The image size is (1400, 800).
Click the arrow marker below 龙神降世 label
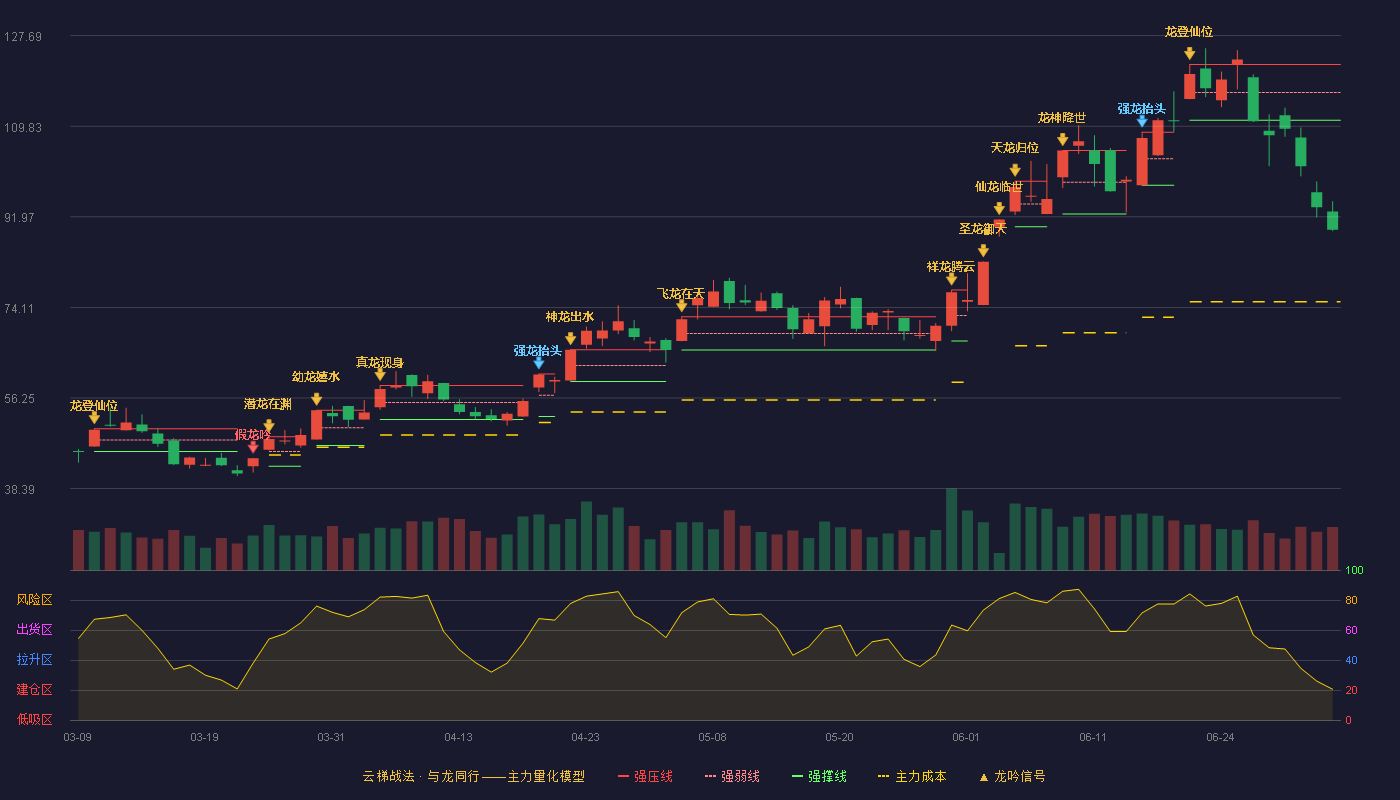[x=1062, y=140]
